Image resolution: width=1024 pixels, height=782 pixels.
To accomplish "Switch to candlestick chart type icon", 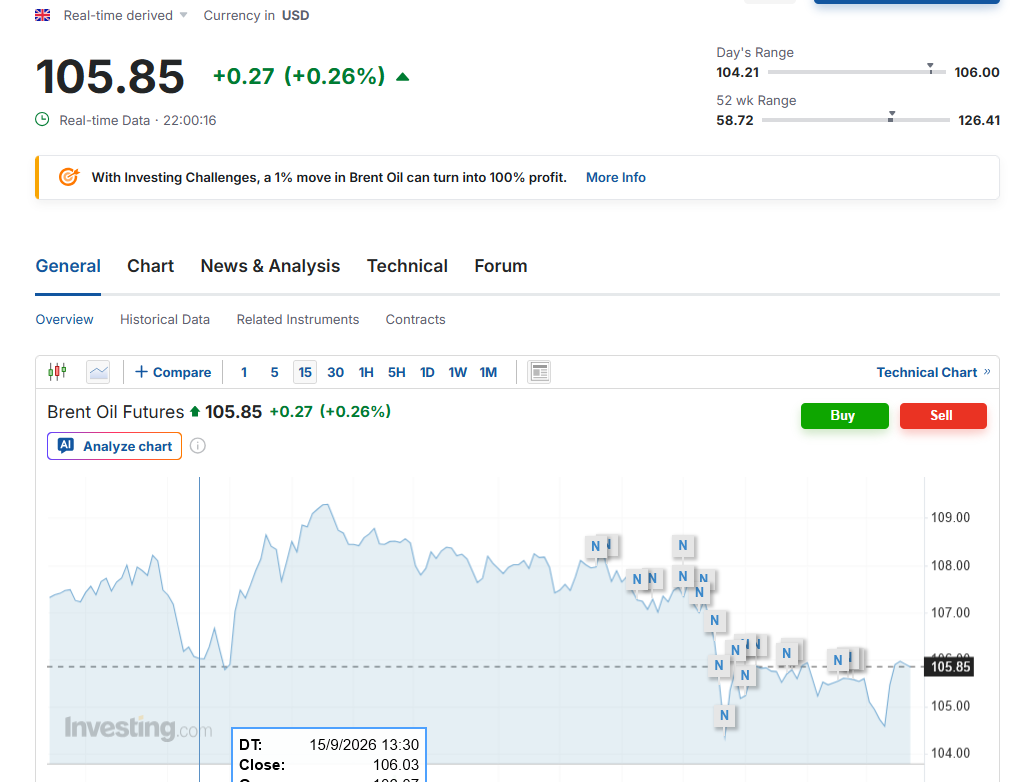I will [x=57, y=372].
